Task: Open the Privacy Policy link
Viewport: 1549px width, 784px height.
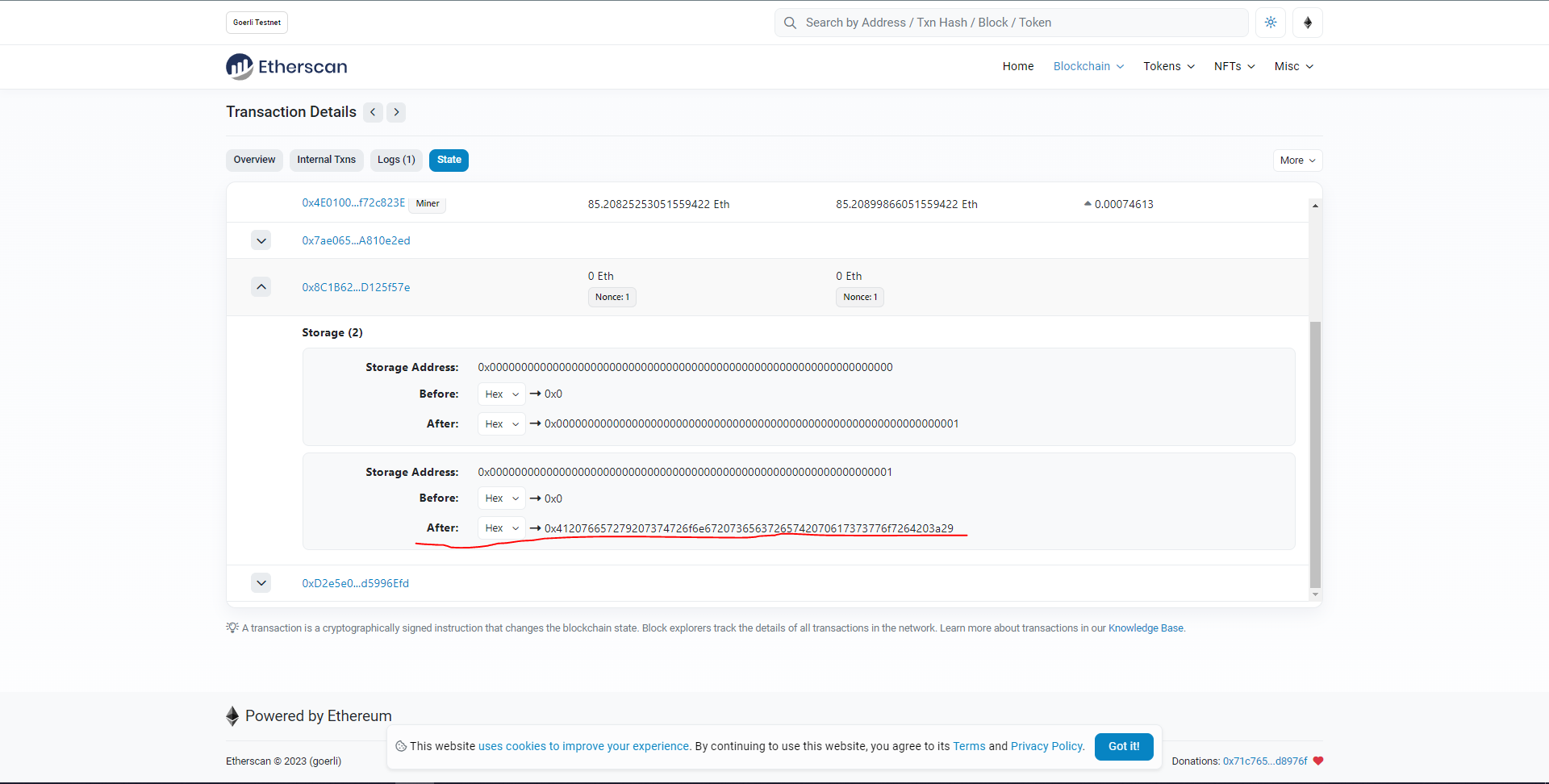Action: (x=1047, y=746)
